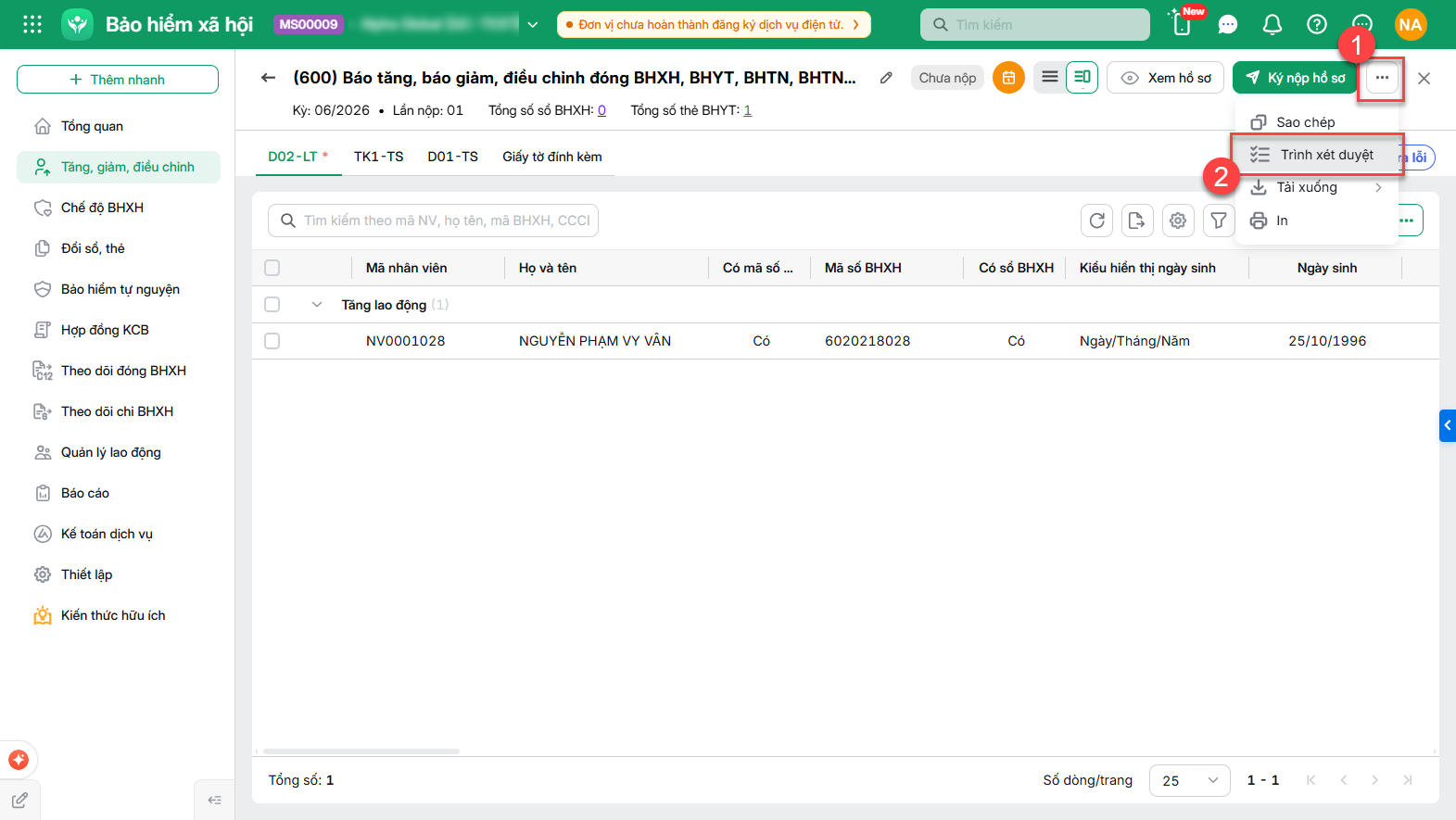Open the notifications bell
Image resolution: width=1456 pixels, height=820 pixels.
click(1272, 24)
